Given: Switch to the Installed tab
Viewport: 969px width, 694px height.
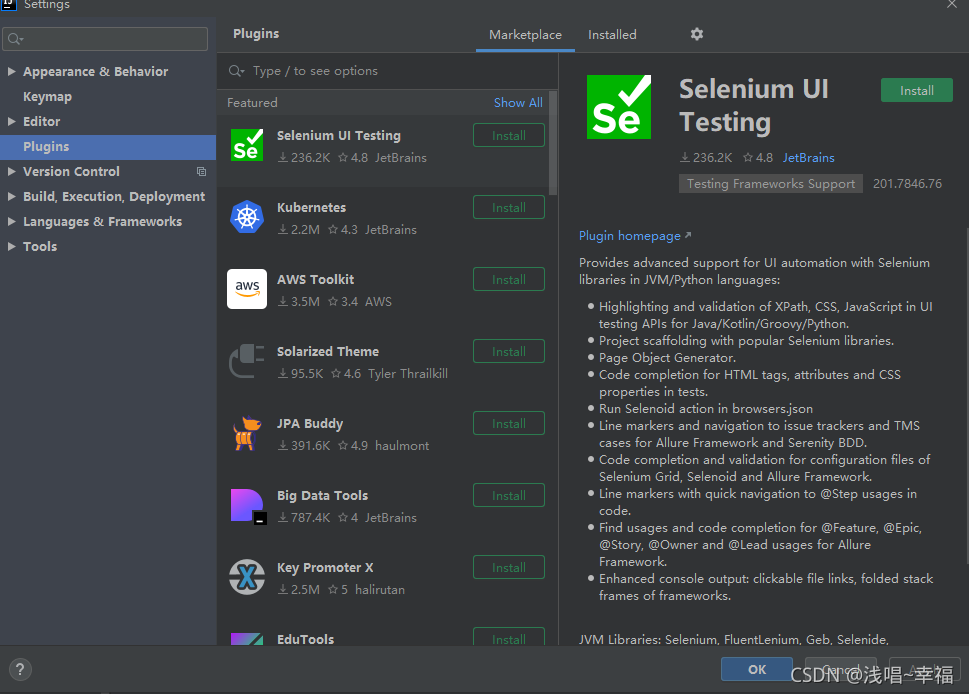Looking at the screenshot, I should click(x=612, y=35).
